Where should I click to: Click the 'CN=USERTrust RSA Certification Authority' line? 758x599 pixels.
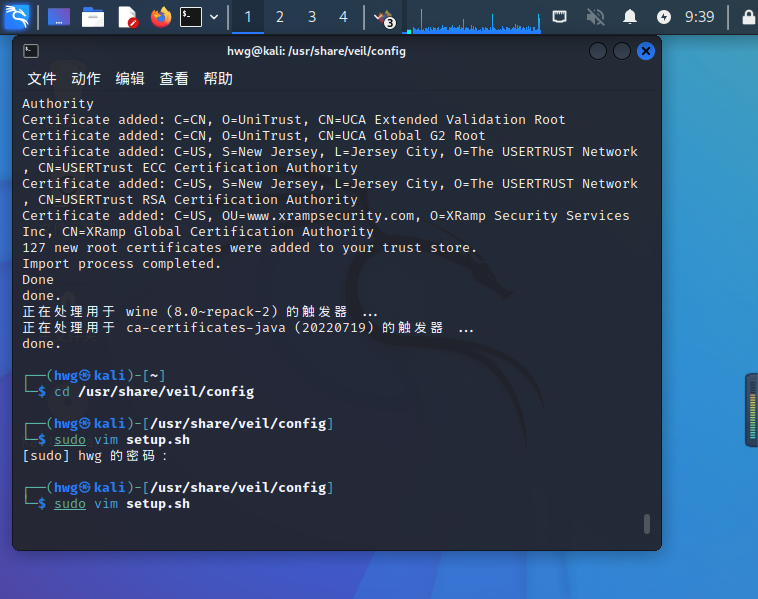click(x=190, y=200)
